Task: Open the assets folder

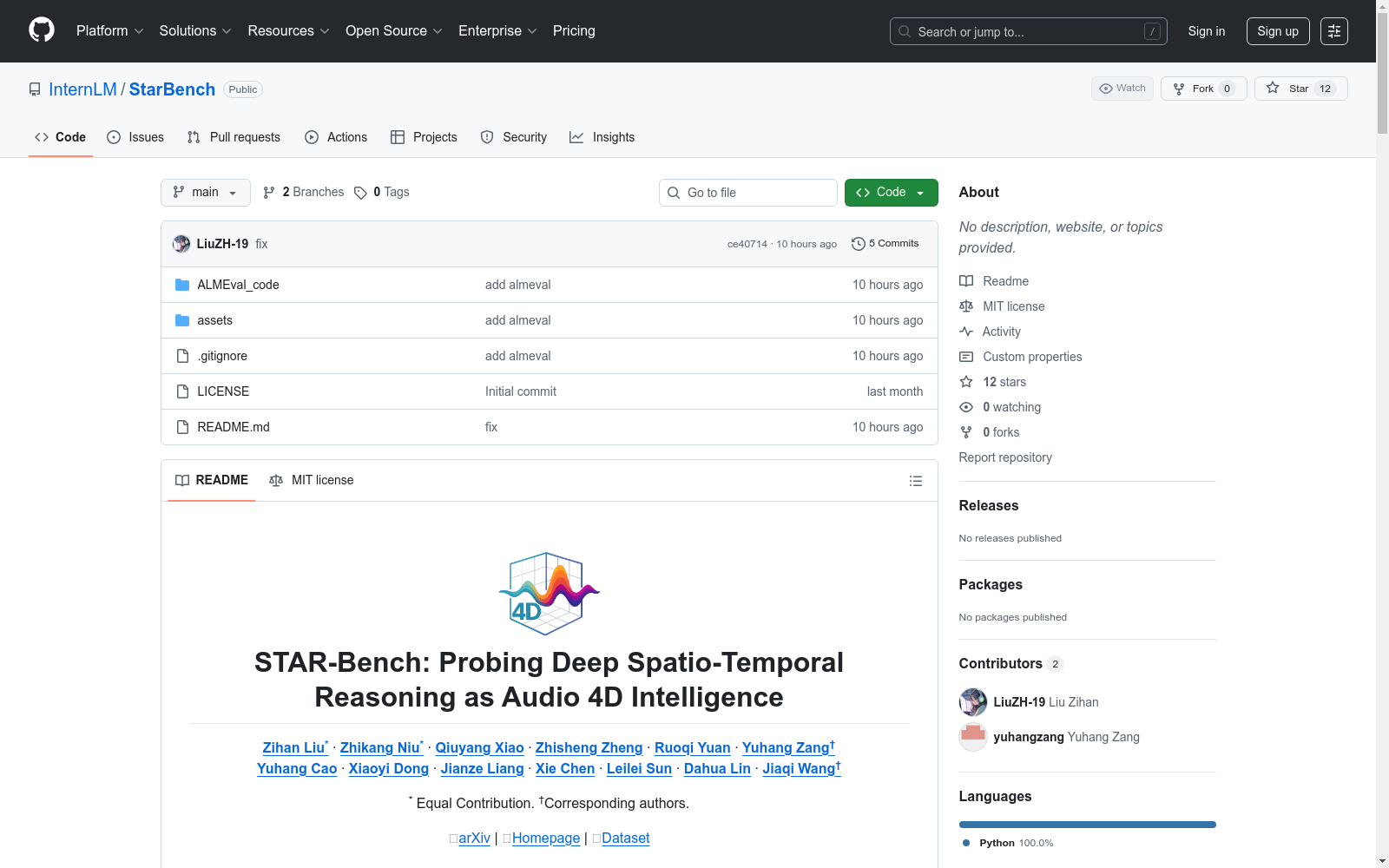Action: (214, 320)
